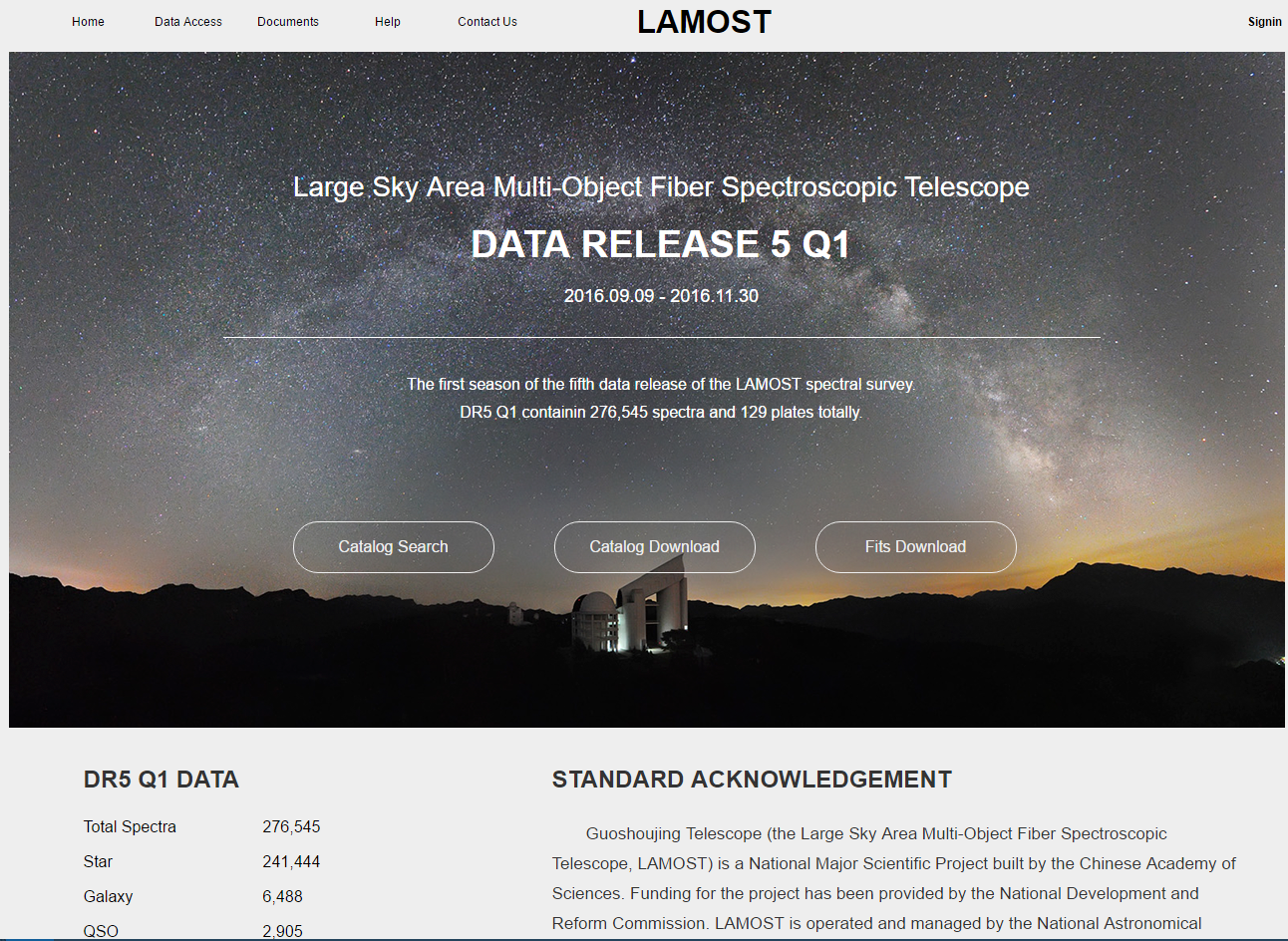
Task: Click the value 276,545 in the data table
Action: 291,826
